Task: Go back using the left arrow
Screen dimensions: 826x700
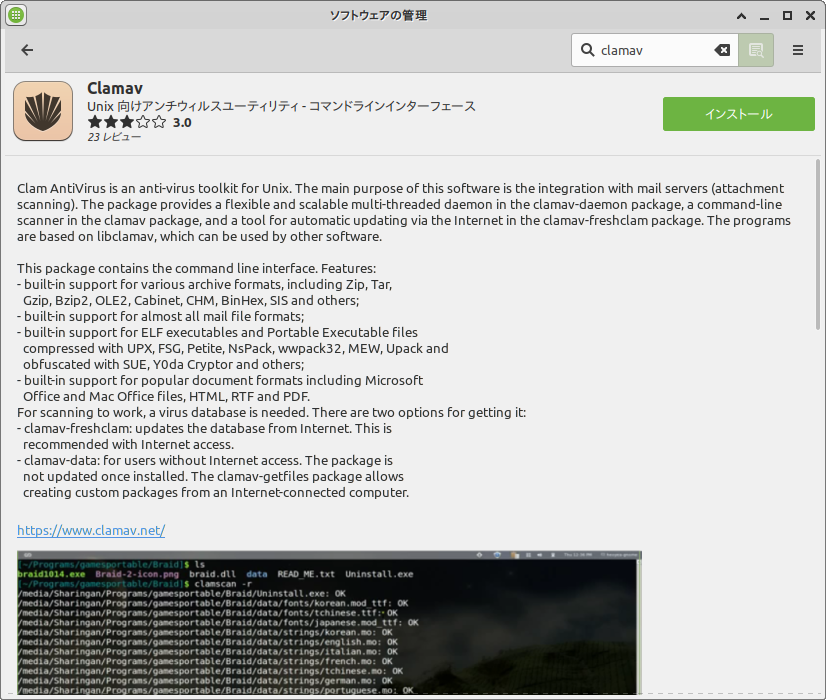Action: coord(27,50)
